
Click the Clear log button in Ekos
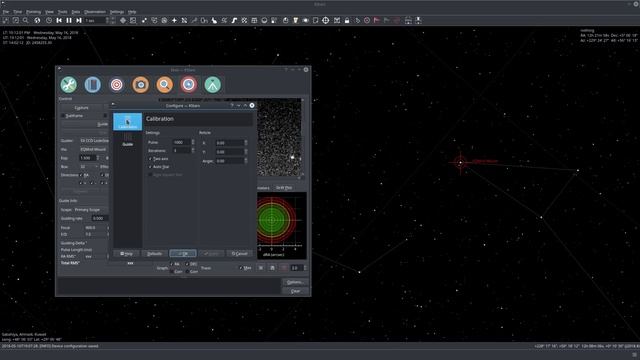click(295, 291)
